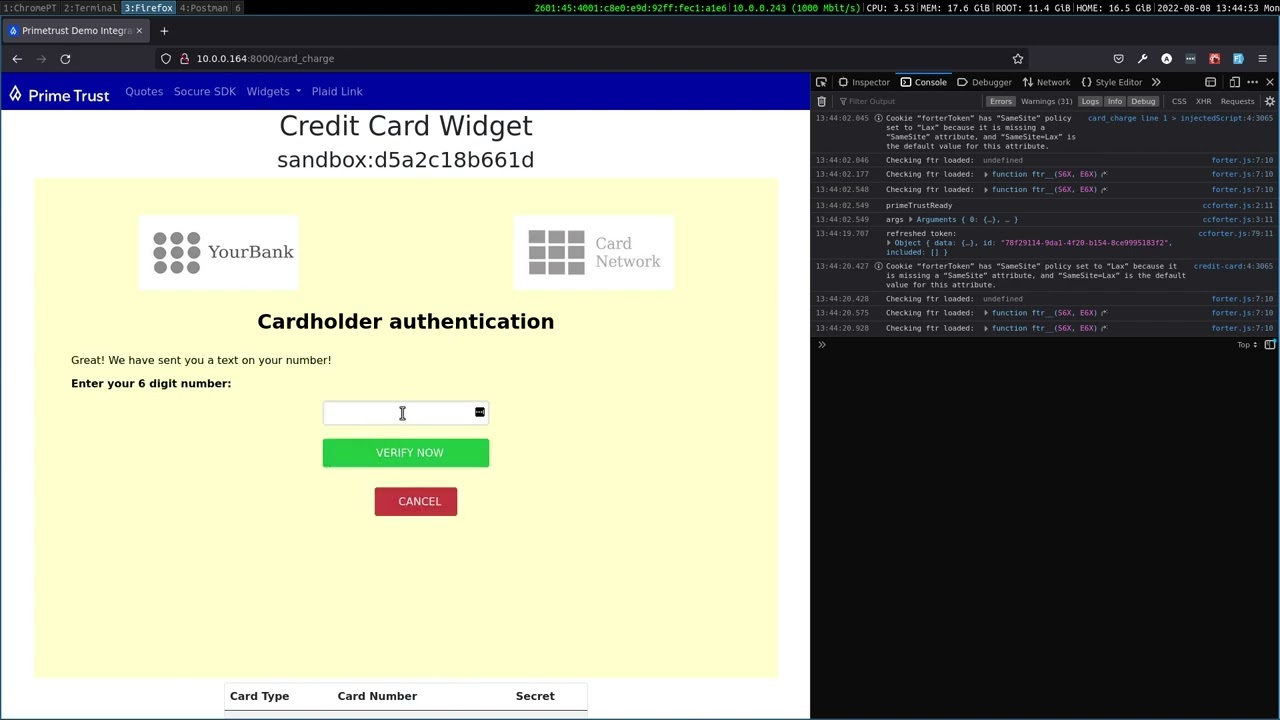Screen dimensions: 1280x720
Task: Toggle the Logs filter
Action: (1090, 101)
